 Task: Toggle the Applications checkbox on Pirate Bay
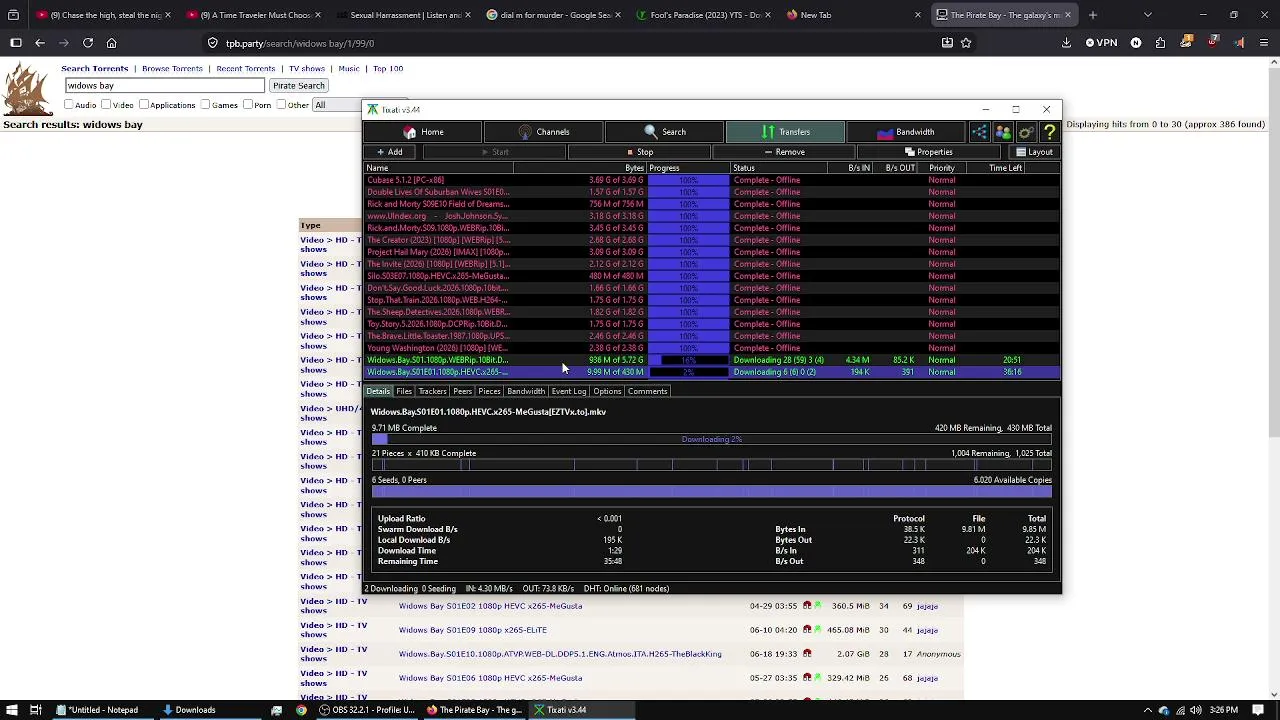[144, 105]
